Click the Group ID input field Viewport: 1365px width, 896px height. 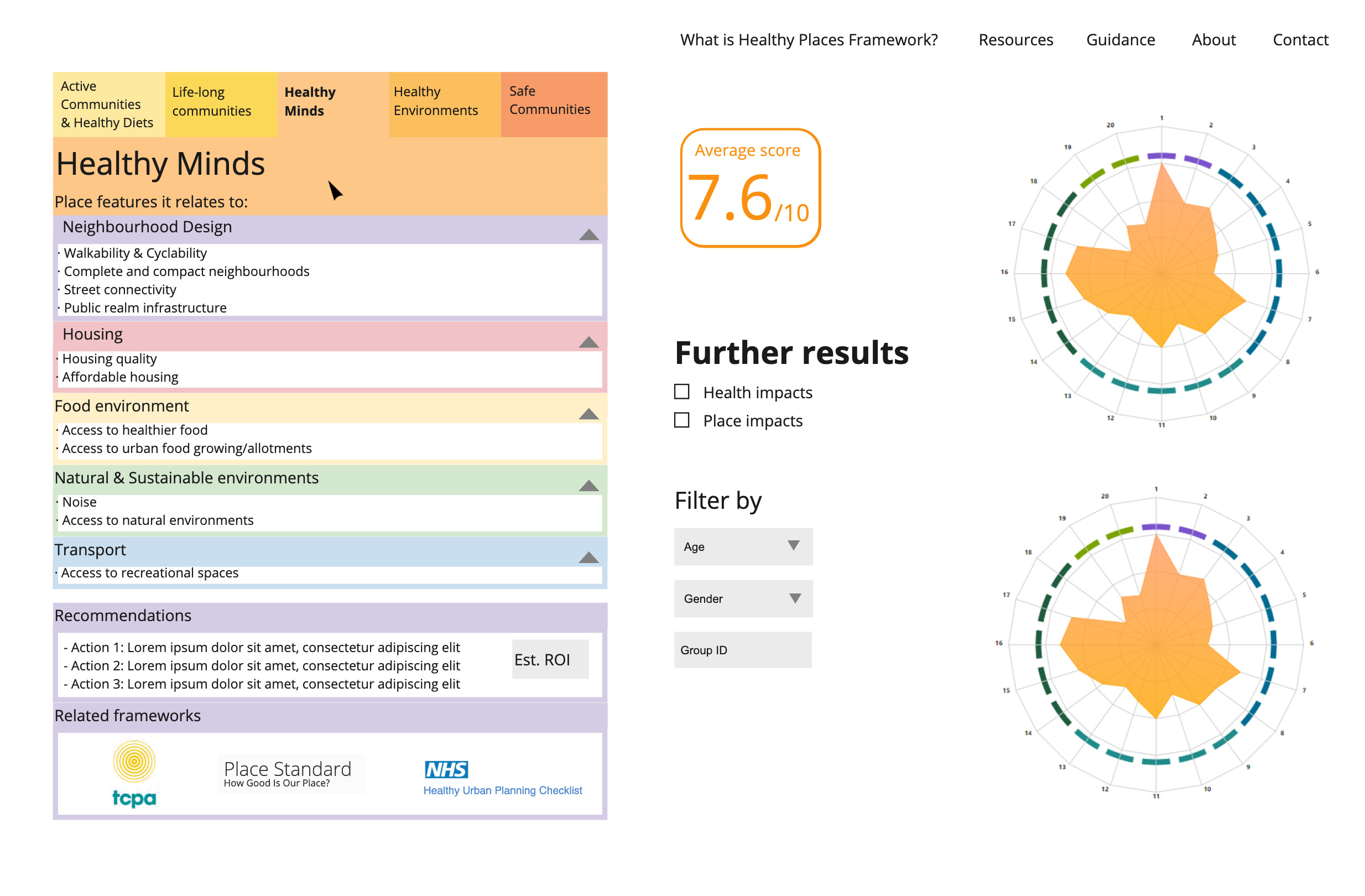(743, 650)
